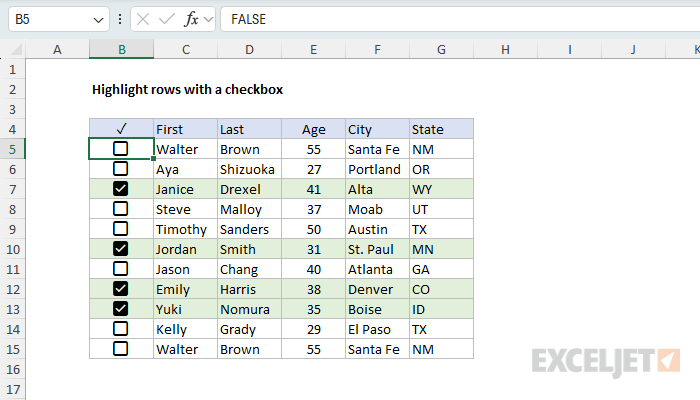The height and width of the screenshot is (400, 700).
Task: Check the checkbox for Steve Malloy
Action: 121,209
